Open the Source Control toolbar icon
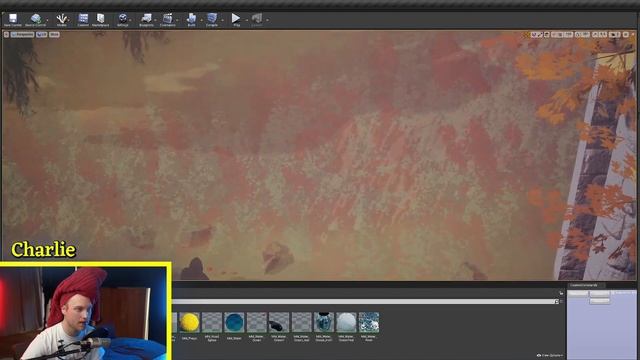 pos(36,19)
